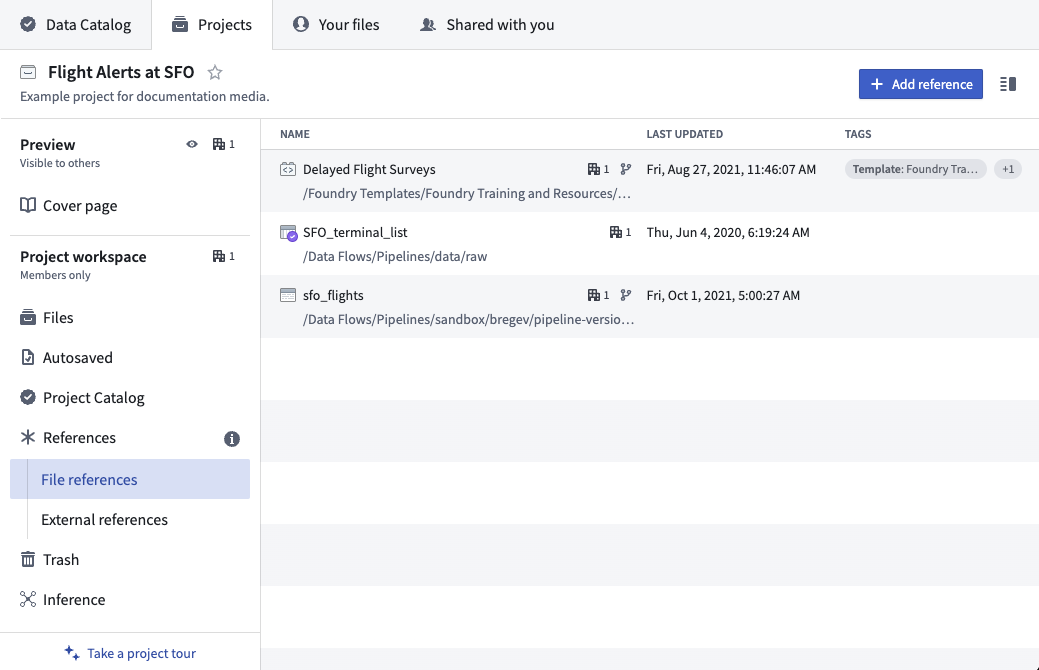Open sfo_flights dataset
The width and height of the screenshot is (1039, 670).
(x=333, y=295)
